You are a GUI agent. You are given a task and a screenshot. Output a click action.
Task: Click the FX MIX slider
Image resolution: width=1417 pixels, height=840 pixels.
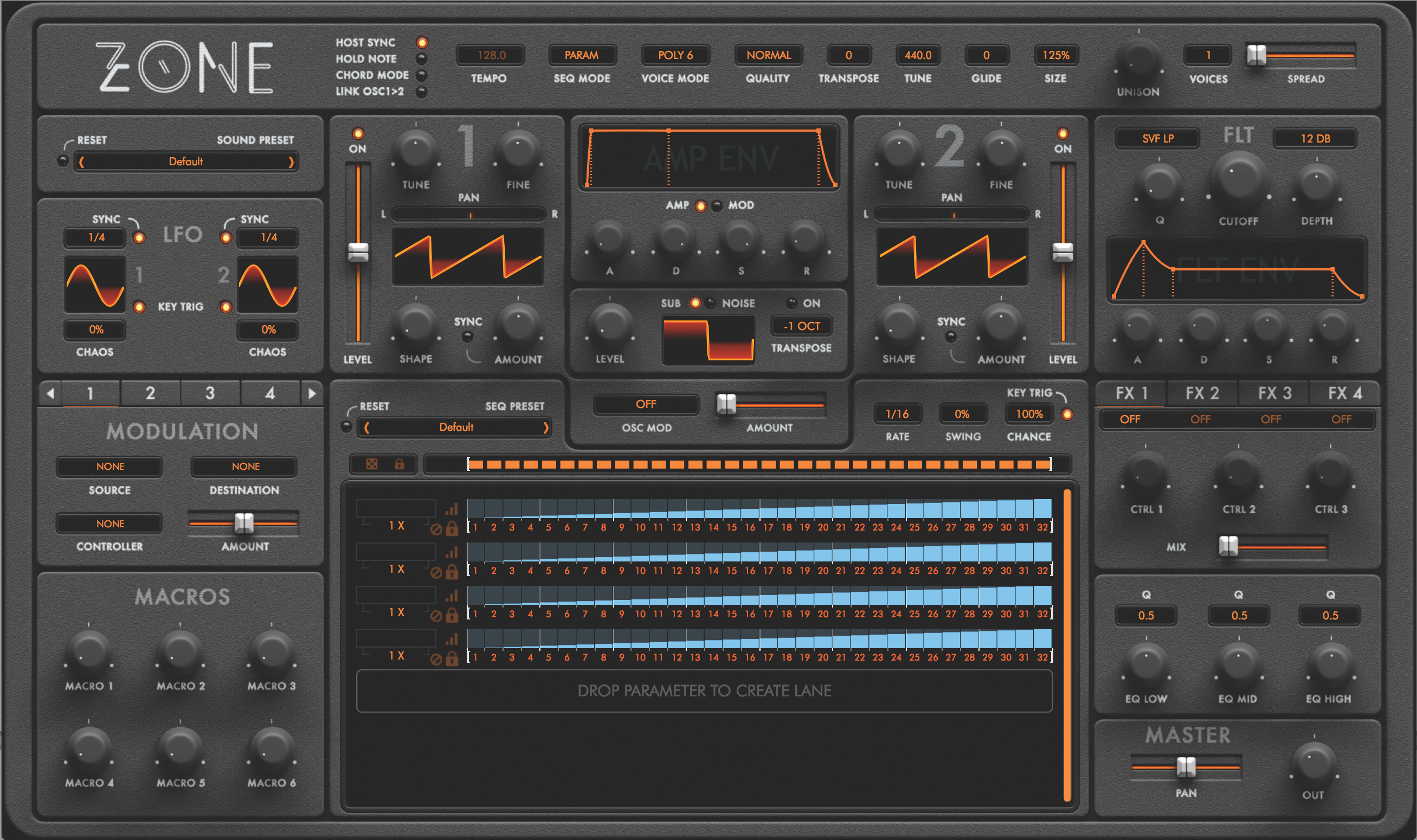tap(1272, 547)
